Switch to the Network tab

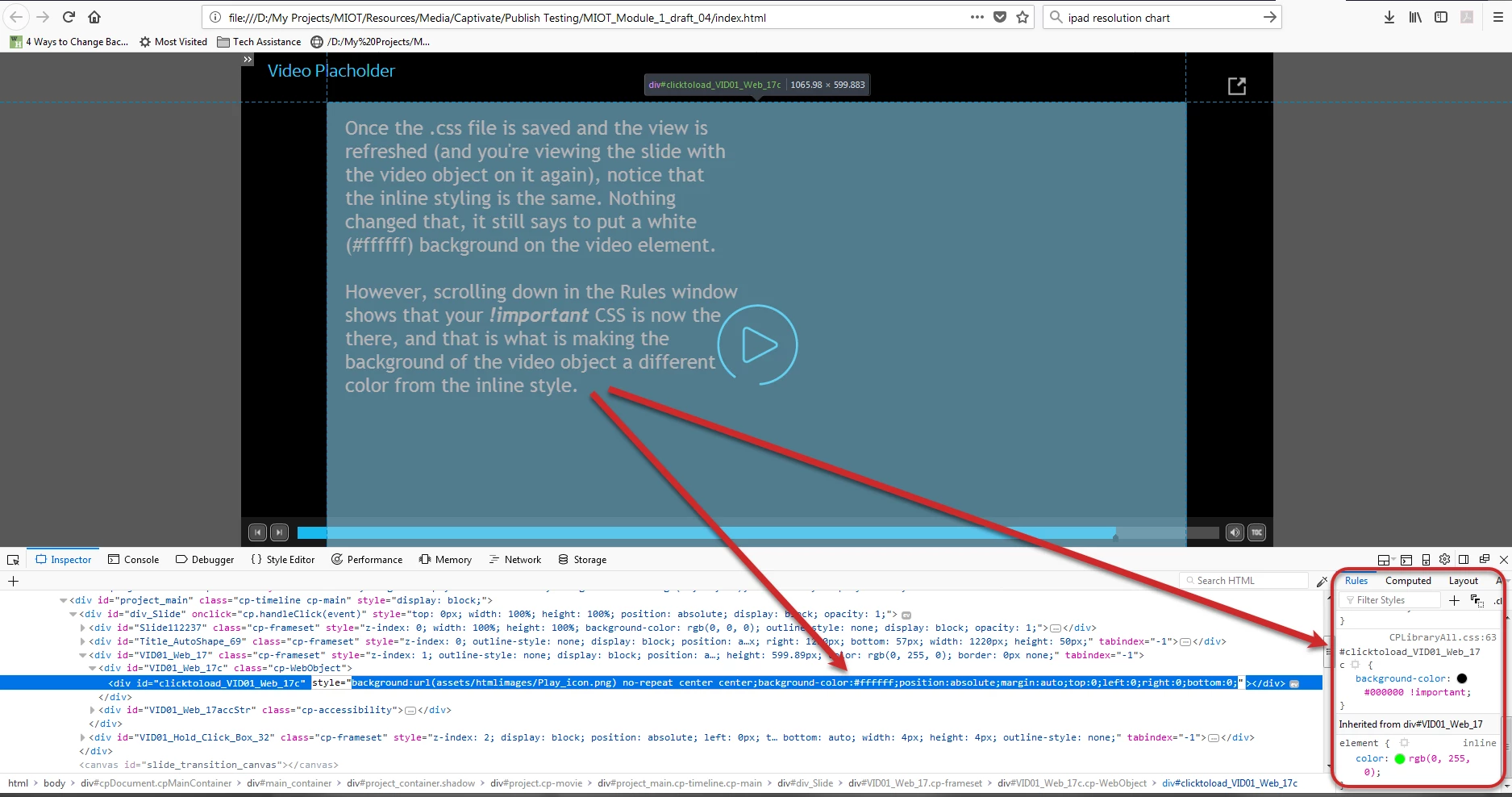[514, 560]
